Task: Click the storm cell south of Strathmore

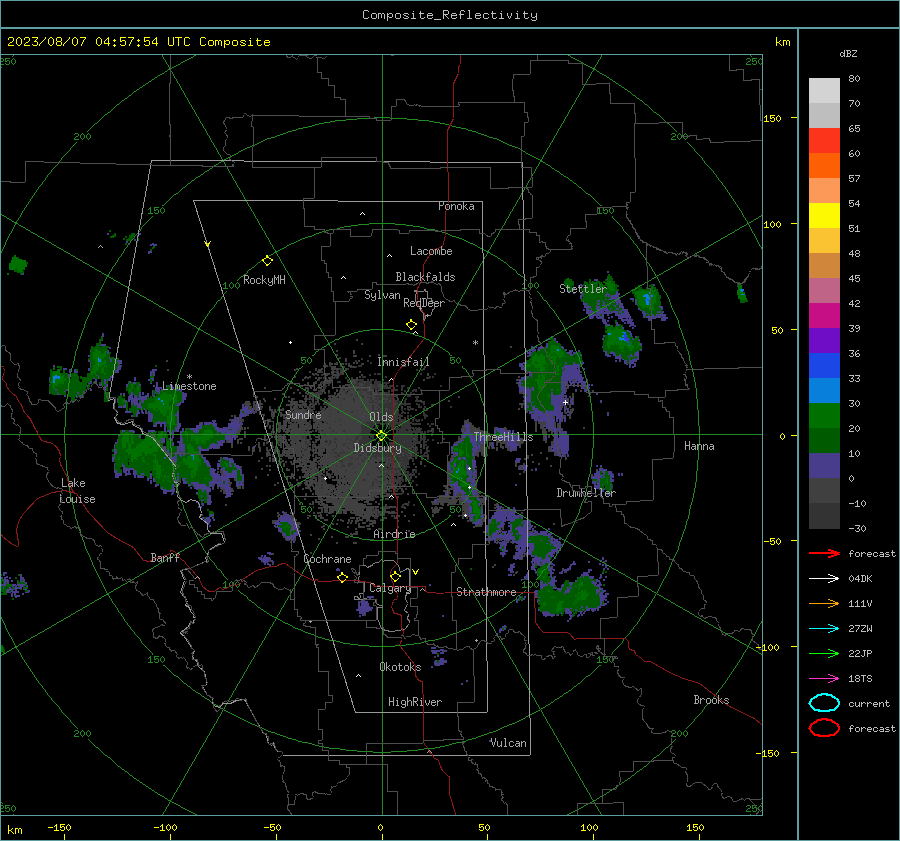Action: [571, 596]
